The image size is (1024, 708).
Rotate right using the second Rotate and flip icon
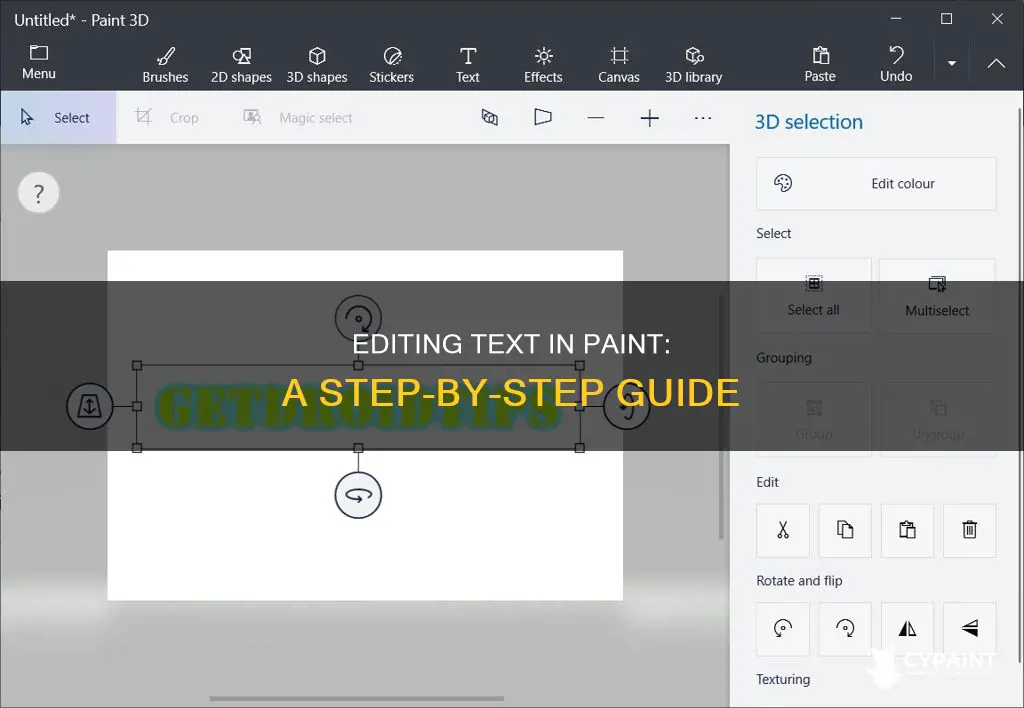point(845,629)
